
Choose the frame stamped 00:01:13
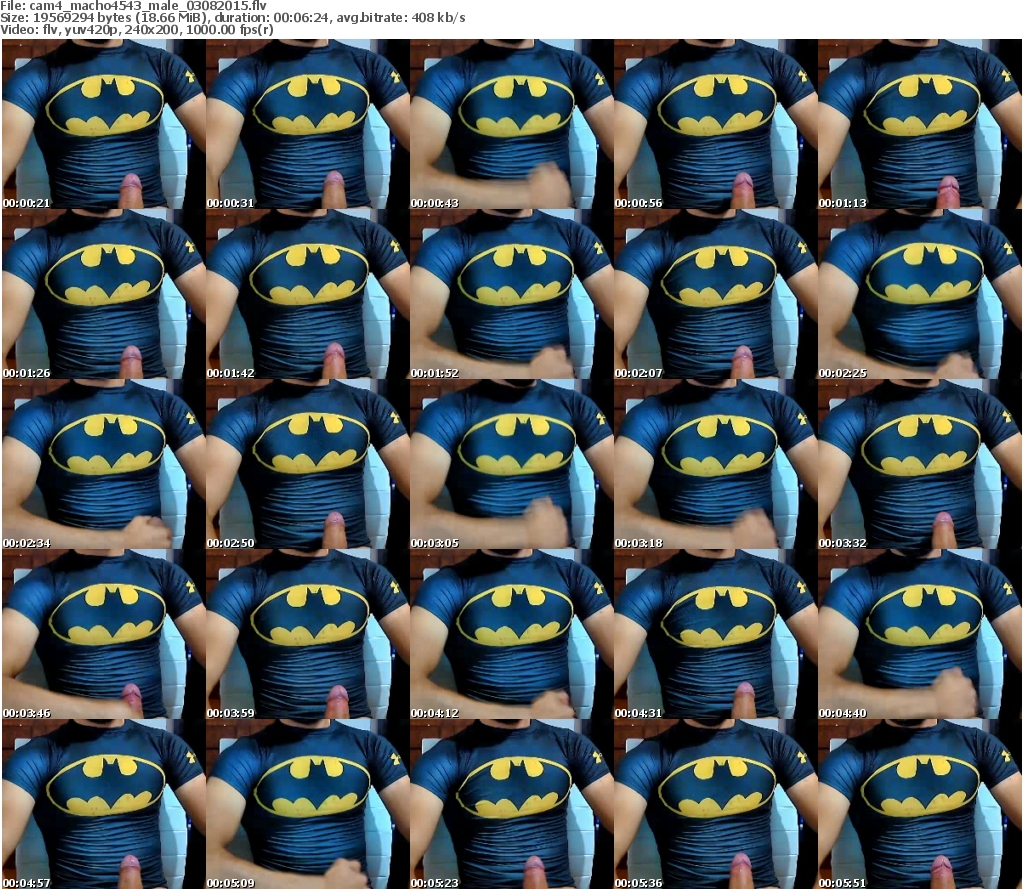coord(920,124)
